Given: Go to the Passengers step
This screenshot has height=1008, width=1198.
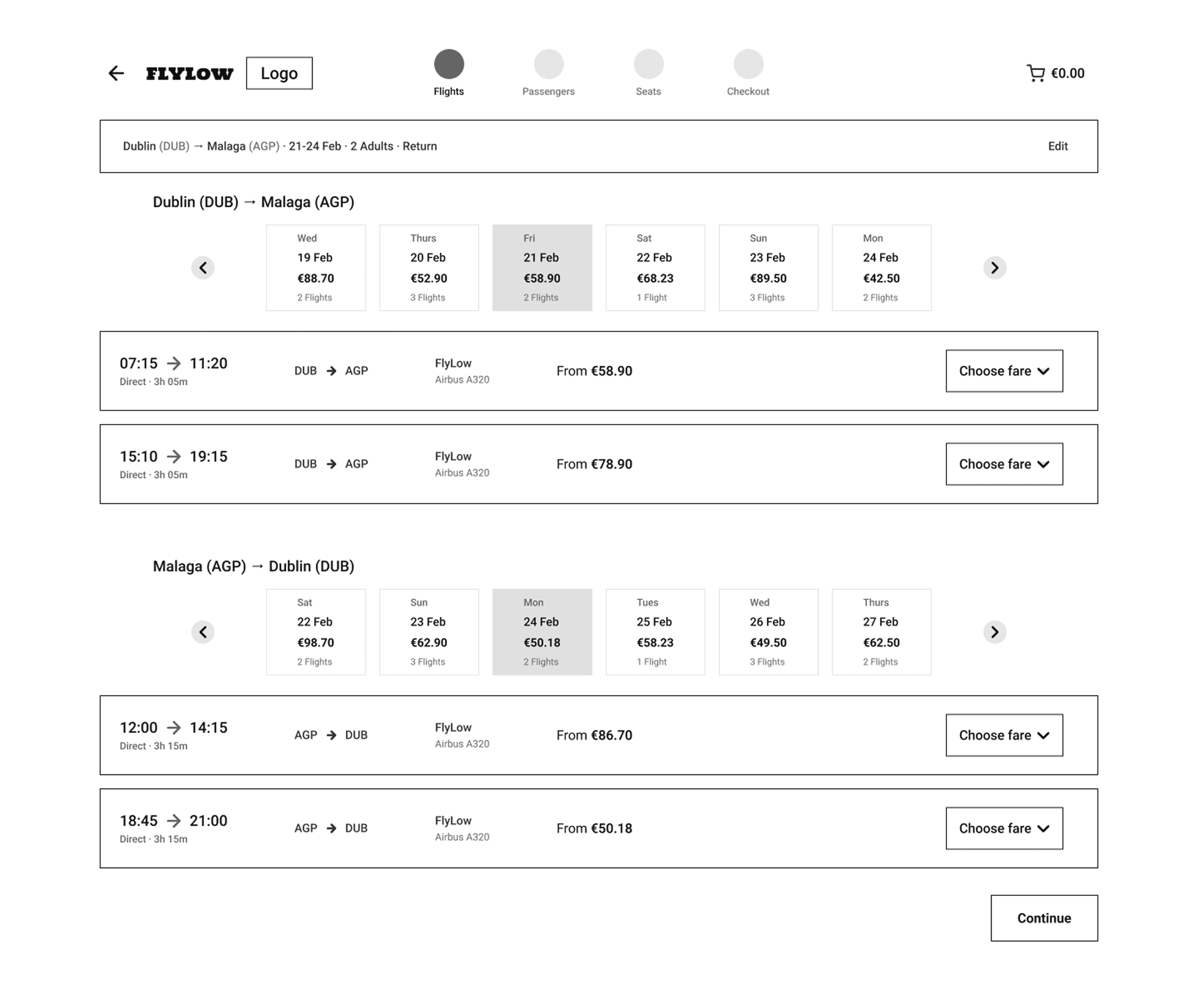Looking at the screenshot, I should [548, 65].
